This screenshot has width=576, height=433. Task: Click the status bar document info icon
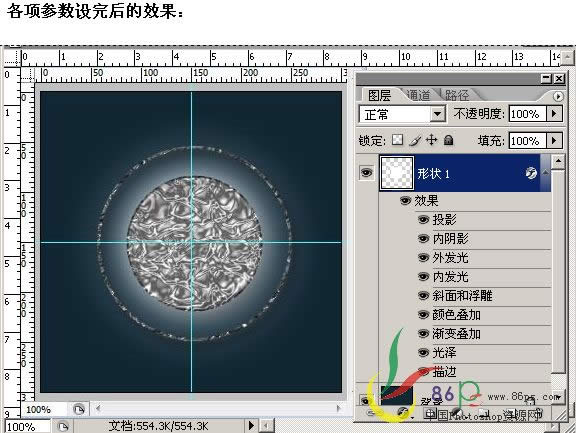coord(63,427)
